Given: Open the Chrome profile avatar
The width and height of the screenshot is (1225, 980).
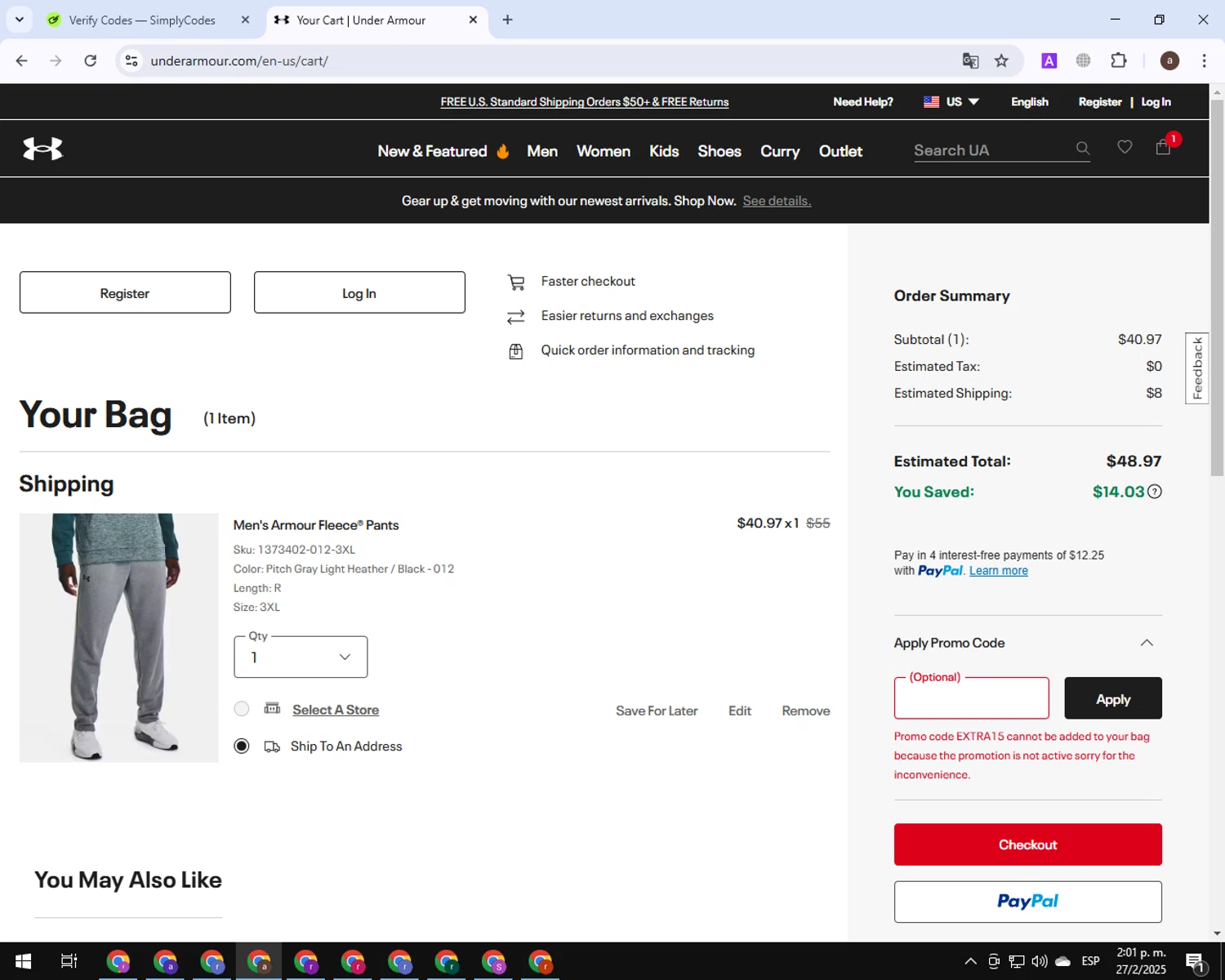Looking at the screenshot, I should (x=1169, y=60).
